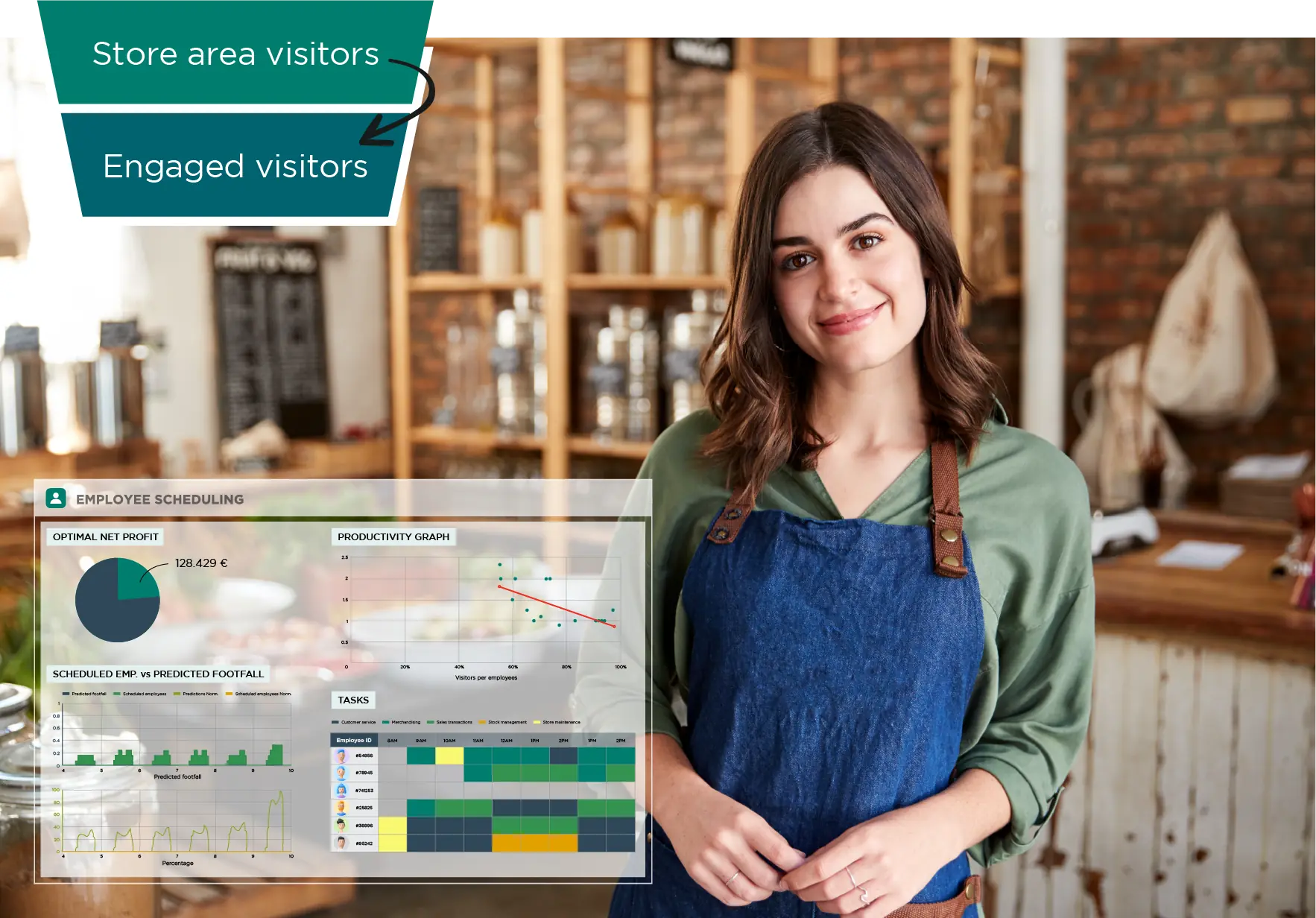The image size is (1316, 918).
Task: Click the avatar for employee #741253
Action: pyautogui.click(x=342, y=790)
